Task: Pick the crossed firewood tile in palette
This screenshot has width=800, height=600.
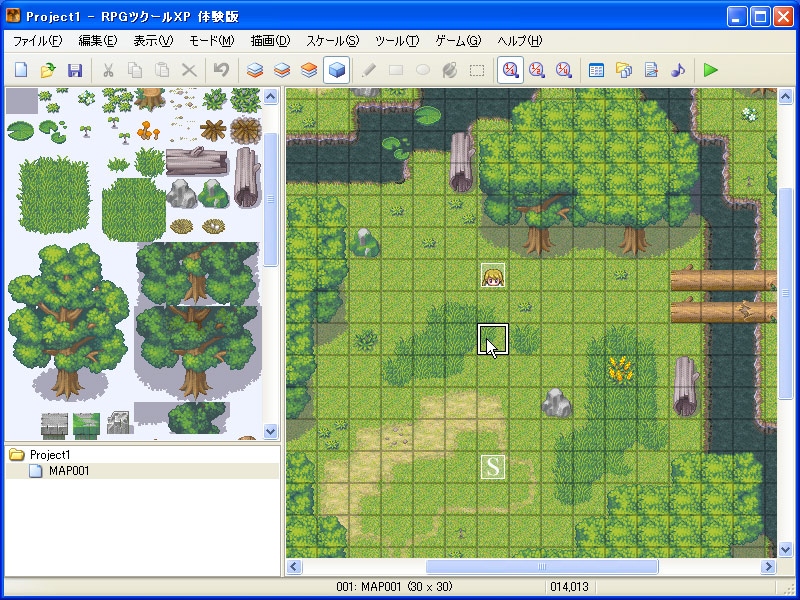Action: 213,131
